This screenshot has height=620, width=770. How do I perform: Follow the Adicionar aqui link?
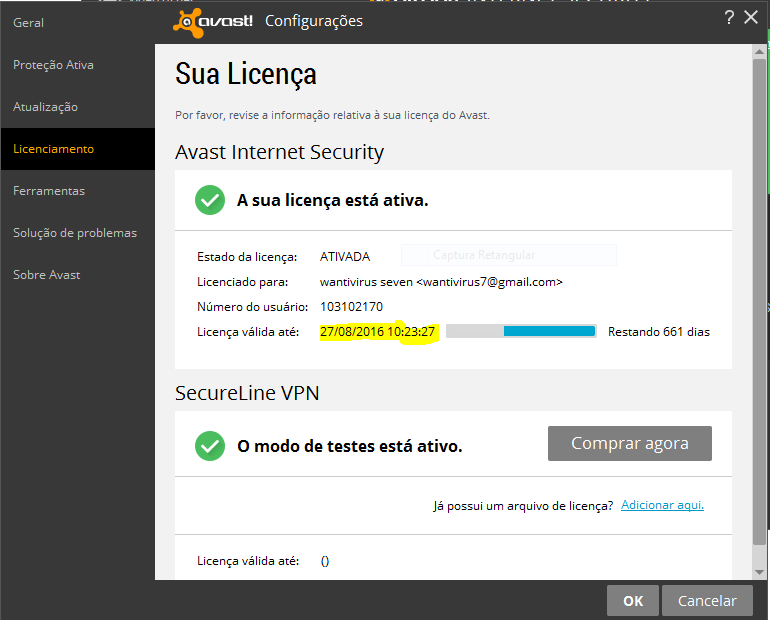[662, 505]
